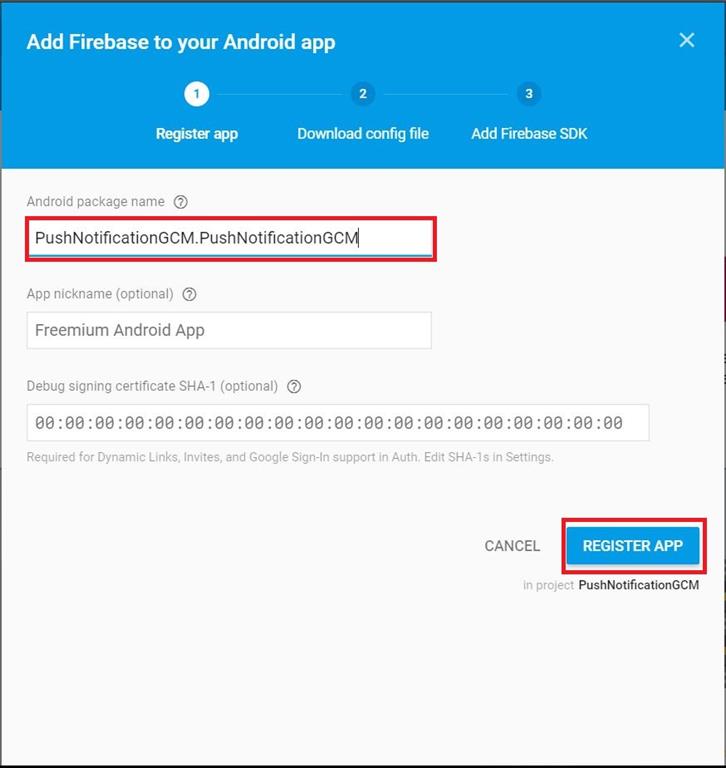Image resolution: width=726 pixels, height=768 pixels.
Task: Click into the App nickname field
Action: 229,330
